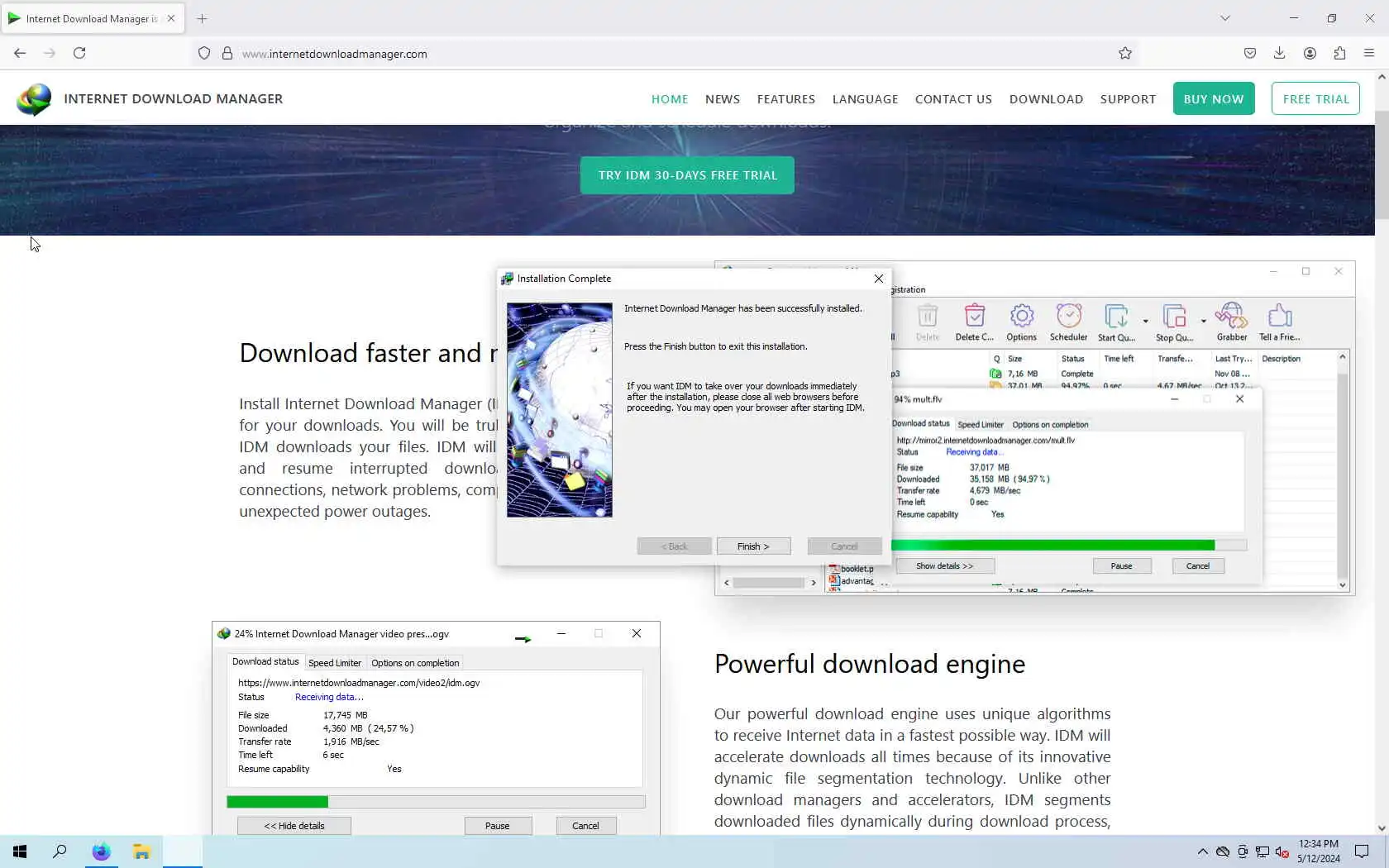Open Windows taskbar search

coord(60,851)
